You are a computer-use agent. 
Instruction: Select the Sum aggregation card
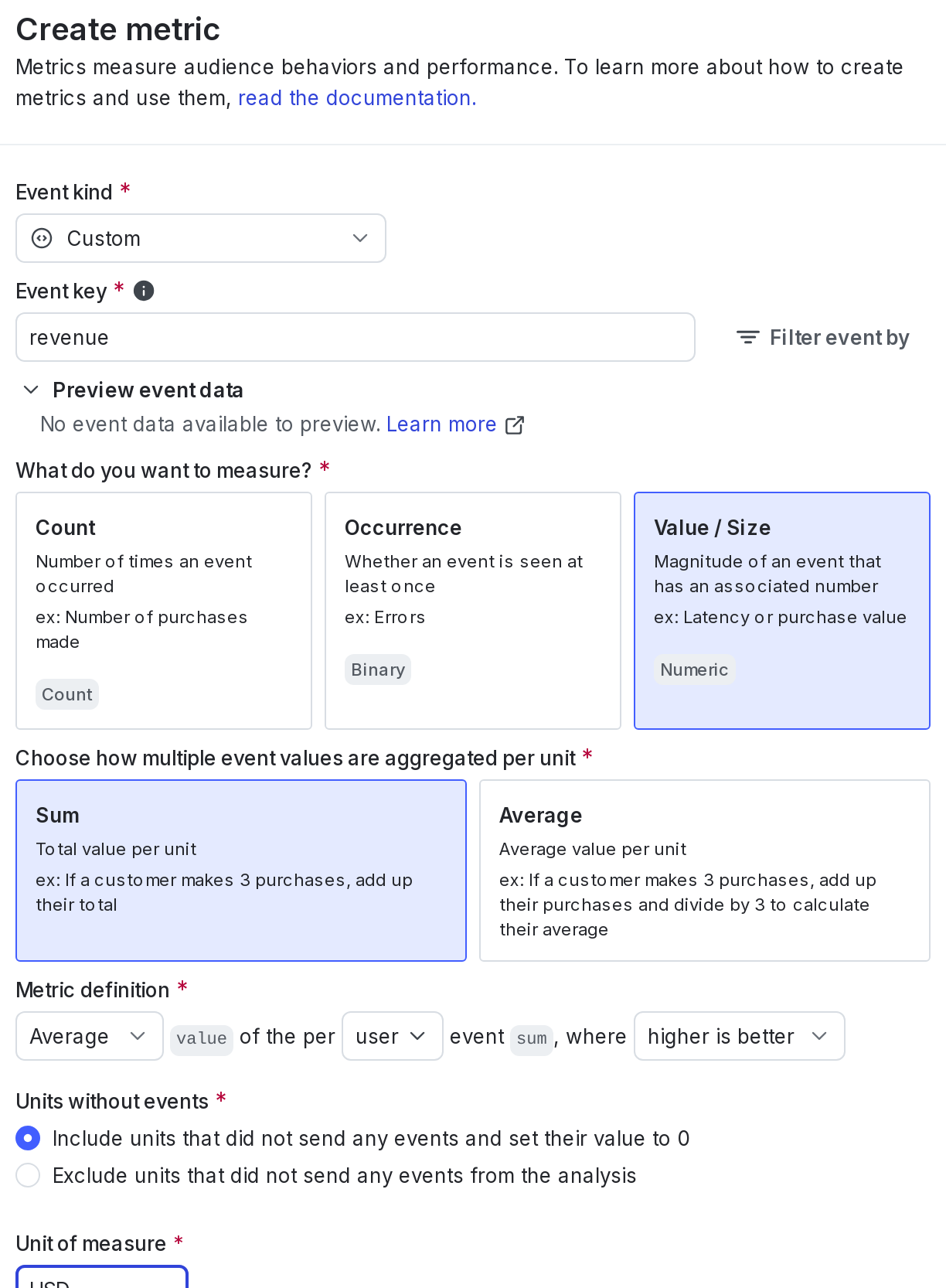(241, 871)
